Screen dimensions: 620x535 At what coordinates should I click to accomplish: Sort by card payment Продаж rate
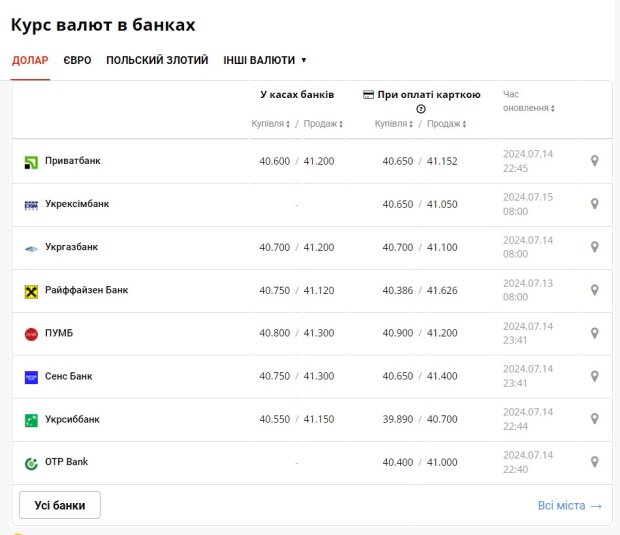pyautogui.click(x=447, y=124)
